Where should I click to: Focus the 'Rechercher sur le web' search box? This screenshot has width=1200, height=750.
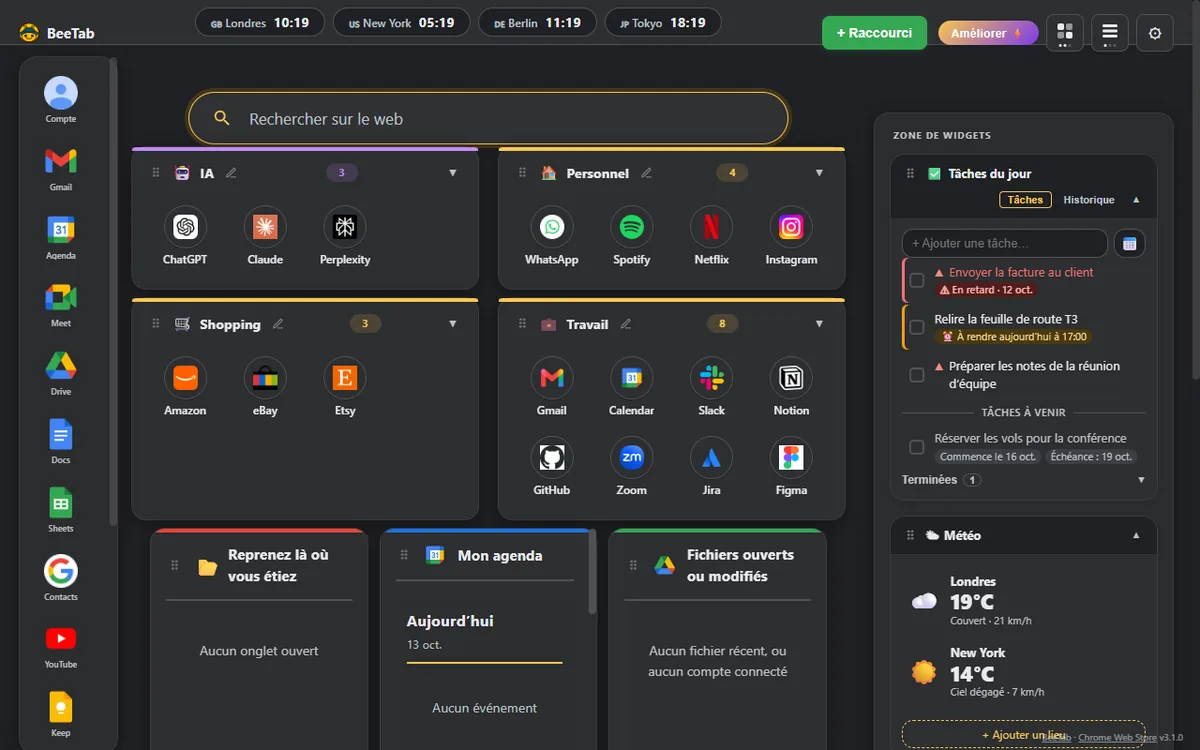(x=488, y=118)
